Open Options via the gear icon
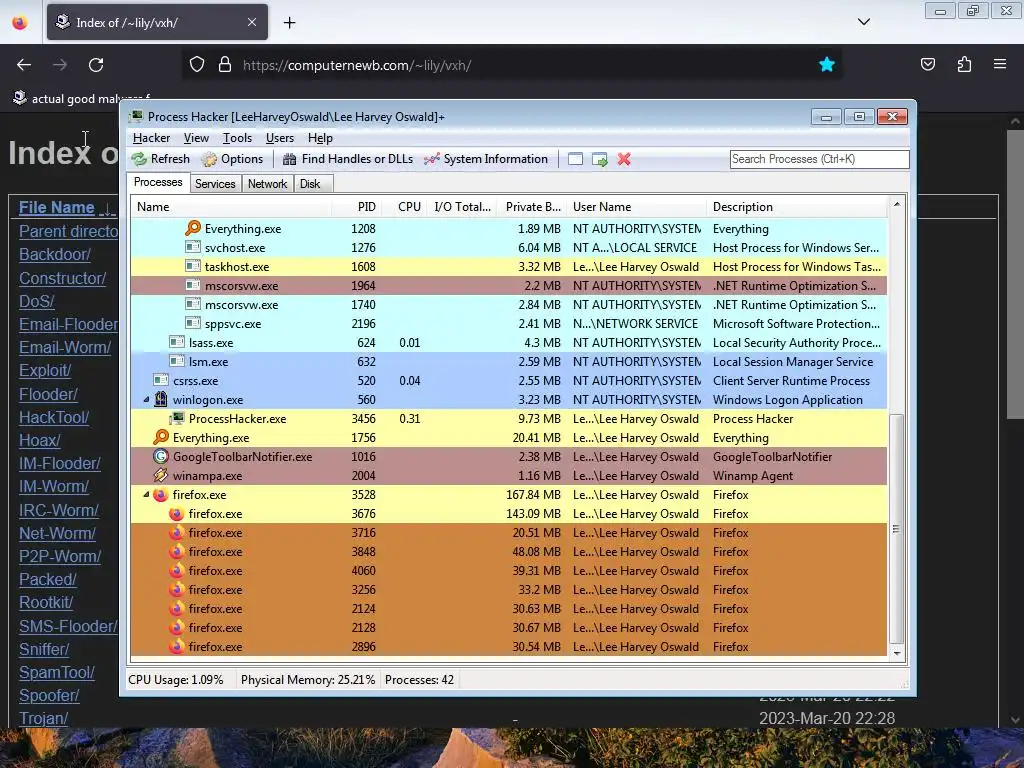Viewport: 1024px width, 768px height. (x=209, y=159)
